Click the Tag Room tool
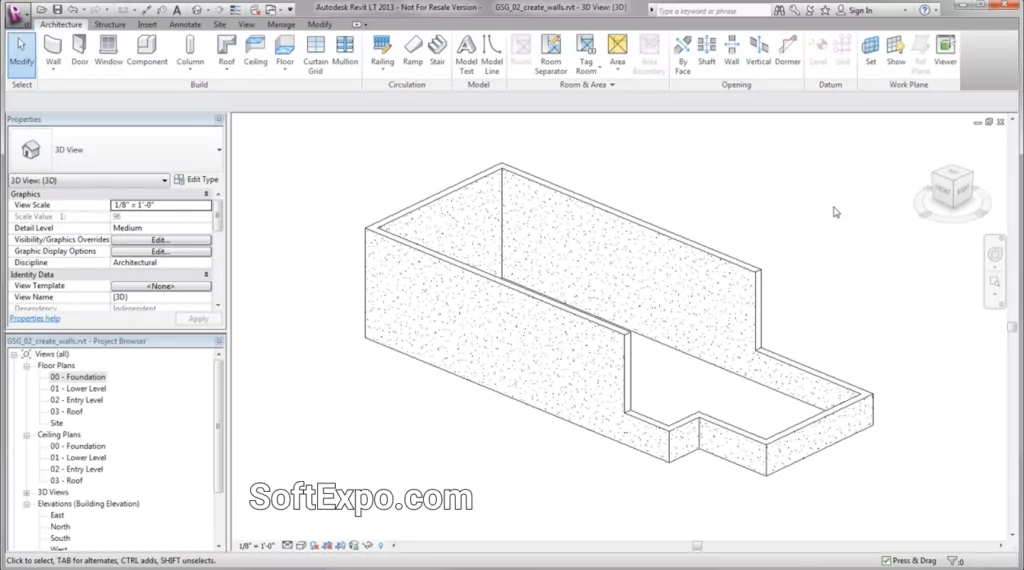This screenshot has width=1024, height=570. 586,55
